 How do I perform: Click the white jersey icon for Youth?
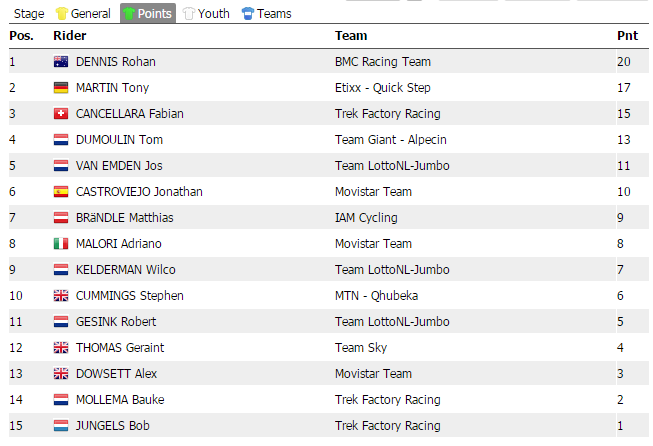(188, 14)
